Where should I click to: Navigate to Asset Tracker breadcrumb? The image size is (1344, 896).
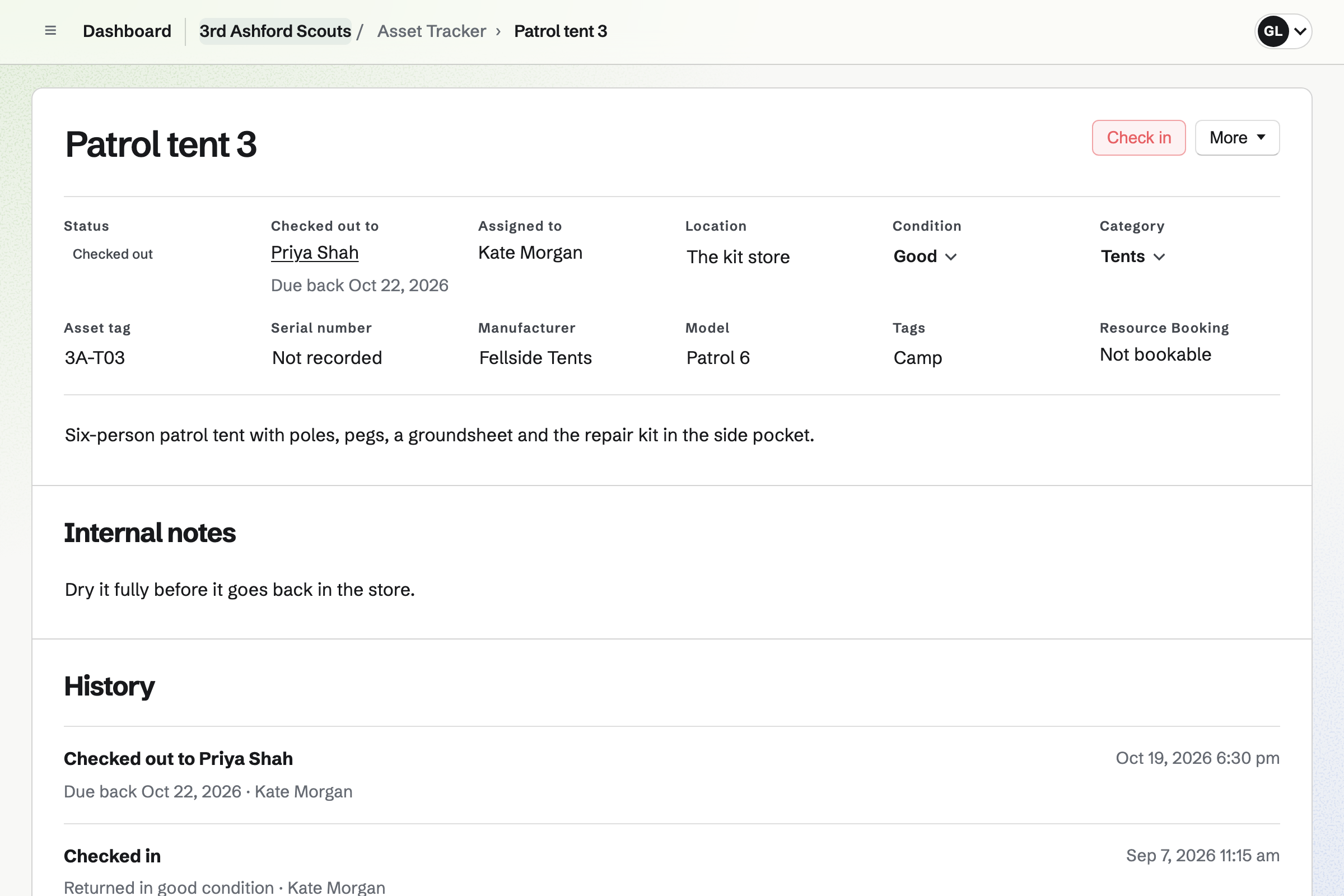pos(431,31)
